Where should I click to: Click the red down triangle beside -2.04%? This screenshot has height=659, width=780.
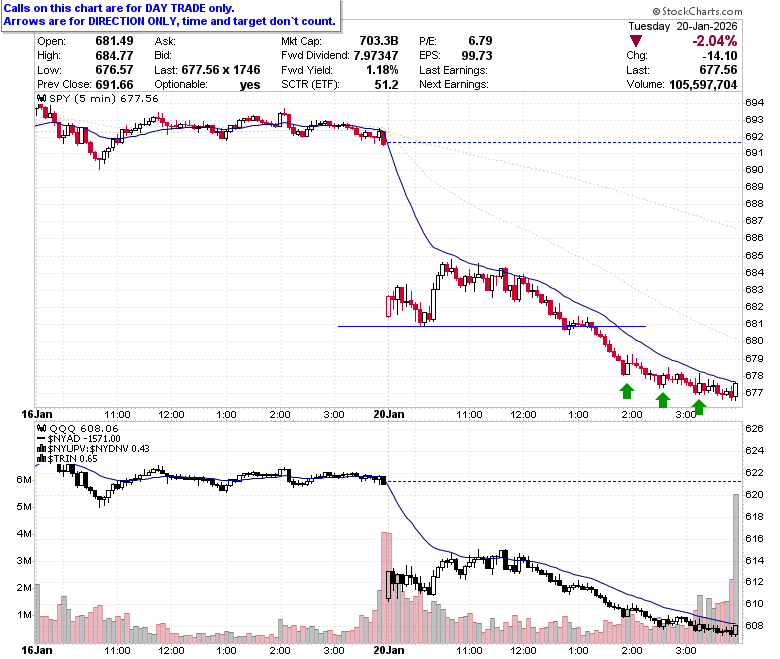[635, 41]
